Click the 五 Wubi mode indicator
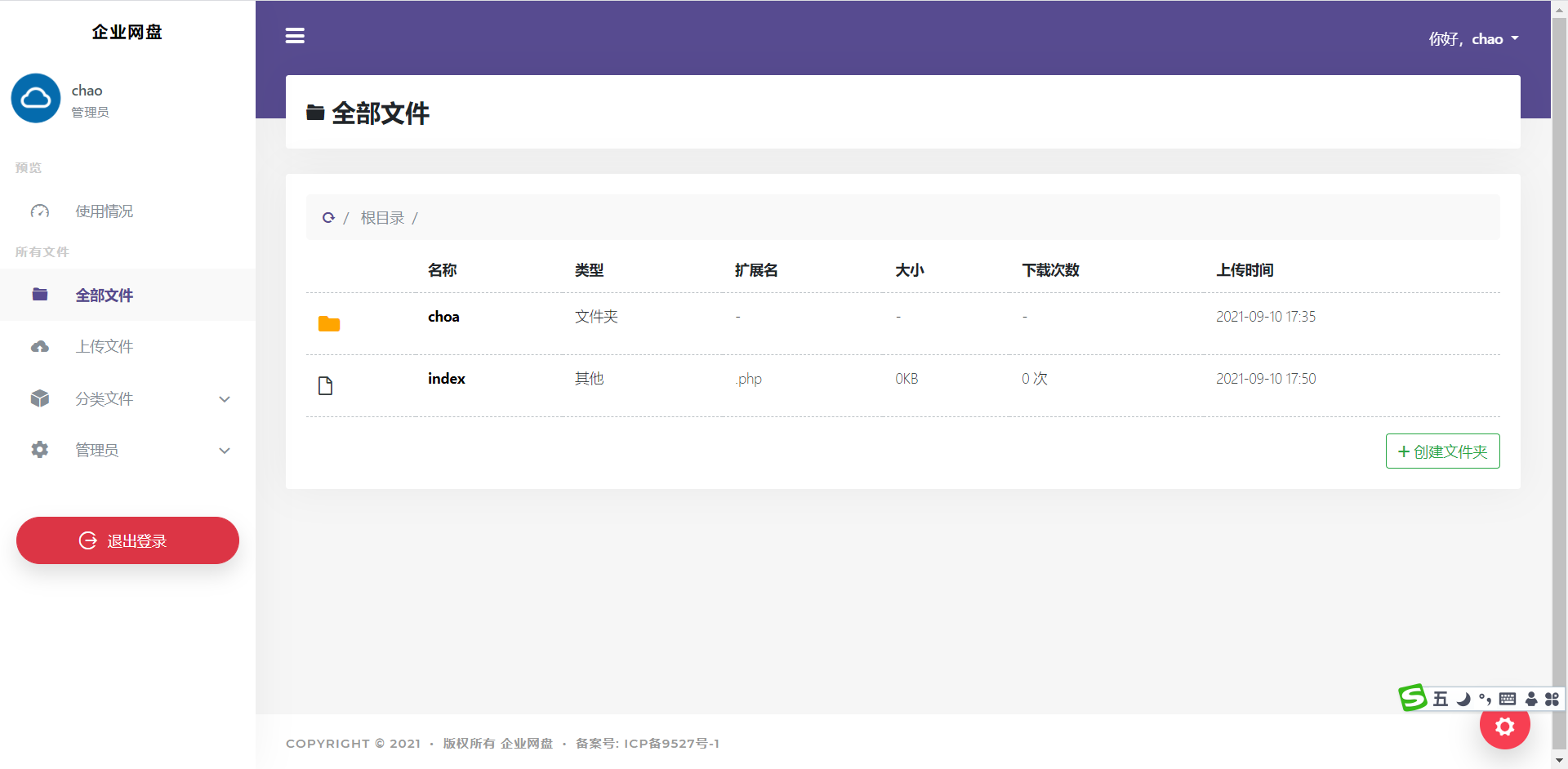The width and height of the screenshot is (1568, 769). point(1441,699)
